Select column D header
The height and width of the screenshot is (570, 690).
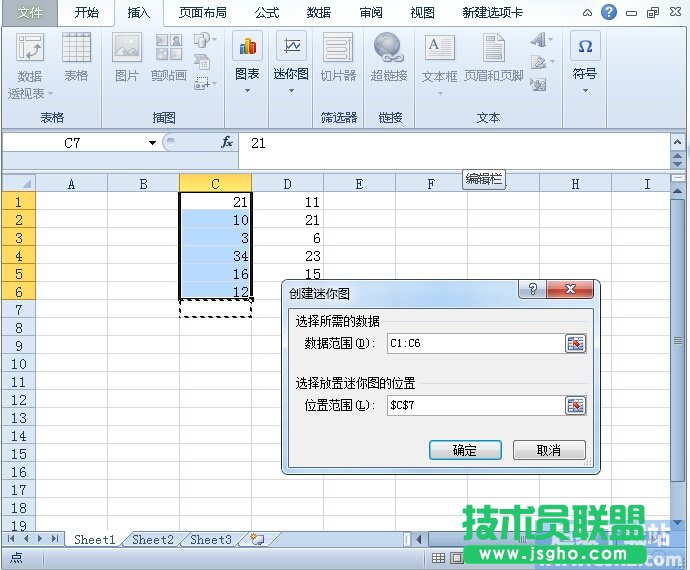pos(287,183)
